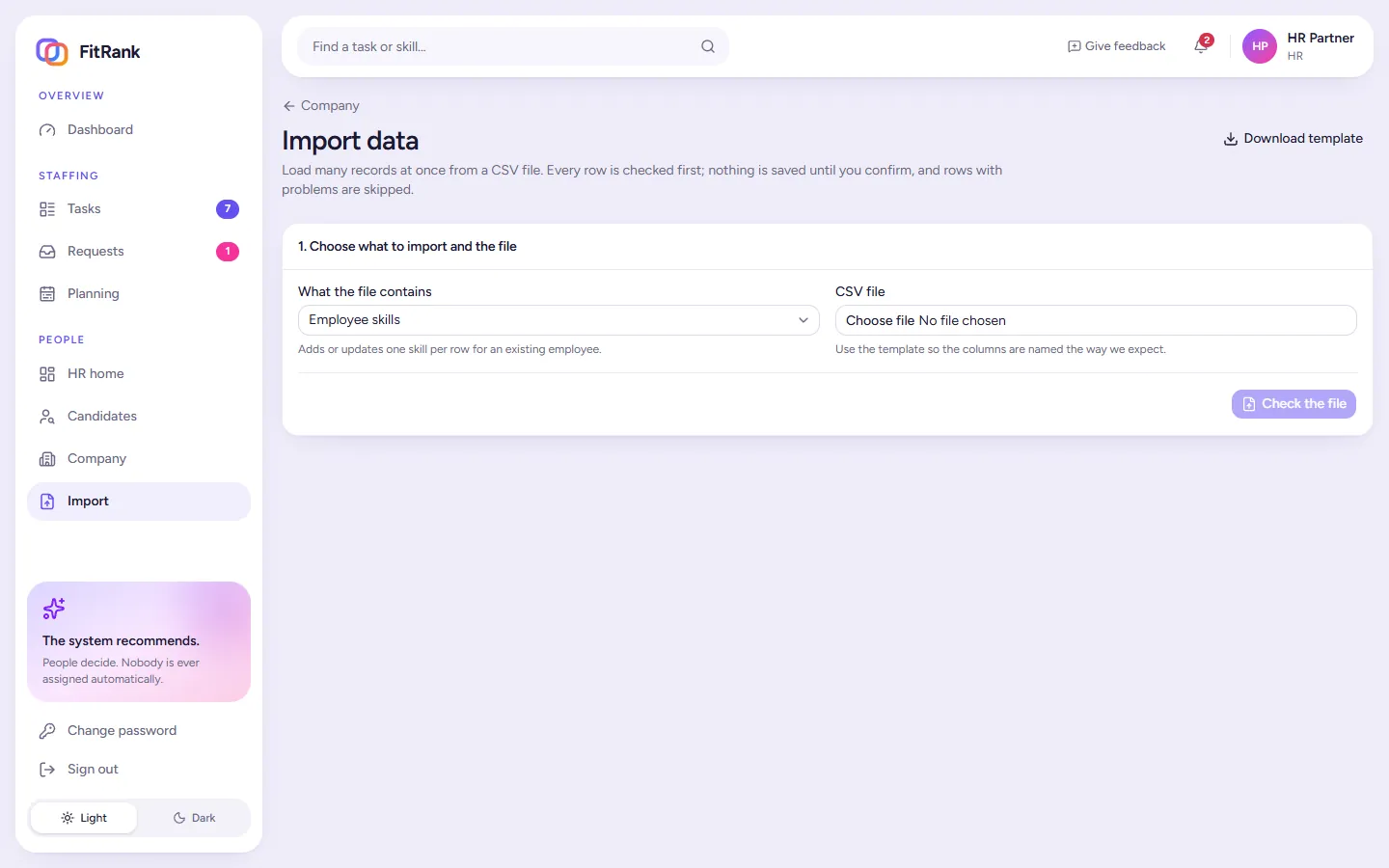Viewport: 1389px width, 868px height.
Task: Click the Download template link
Action: point(1293,139)
